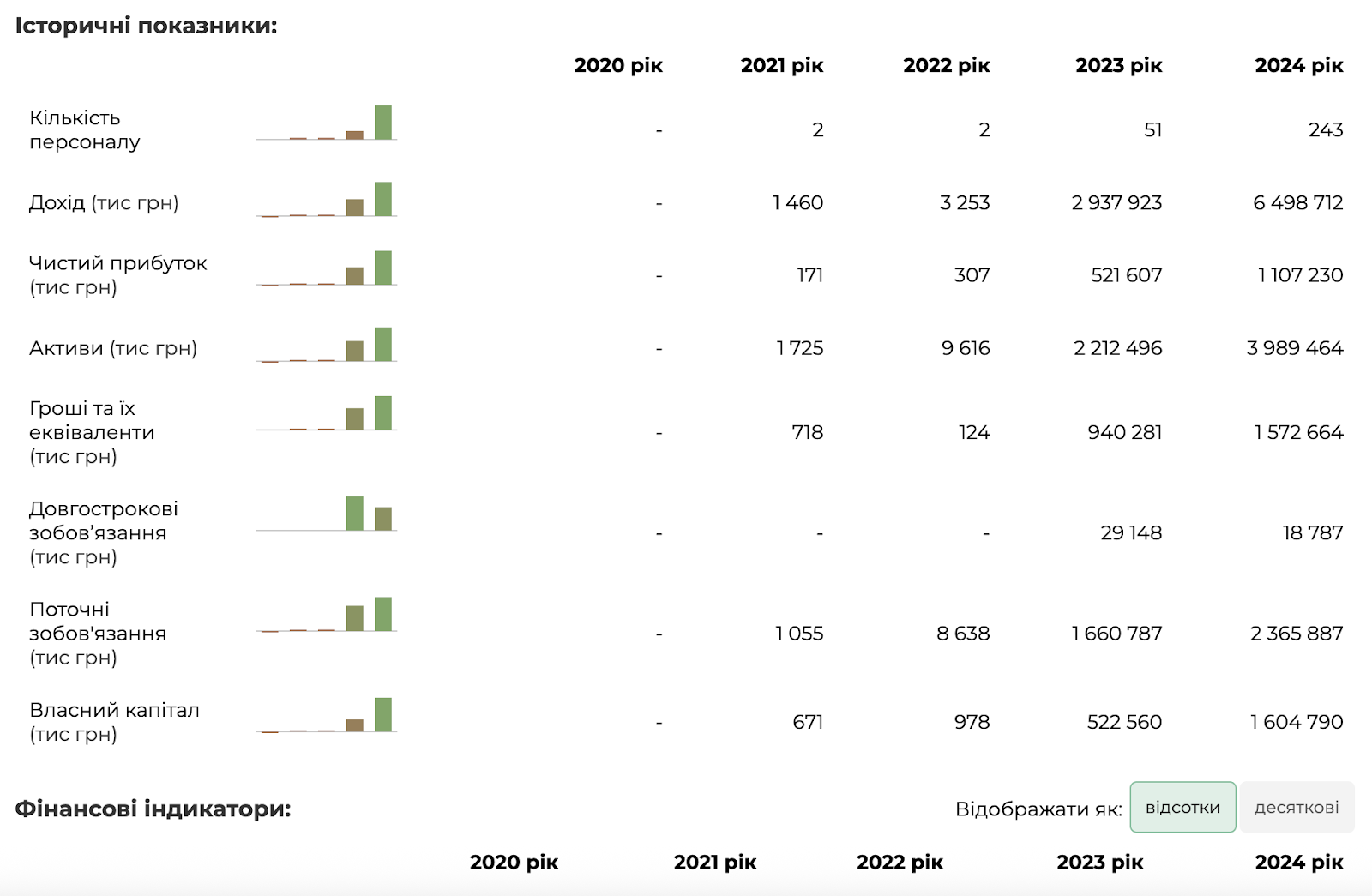Select the 2021 рік column header
Viewport: 1372px width, 896px height.
pos(782,65)
